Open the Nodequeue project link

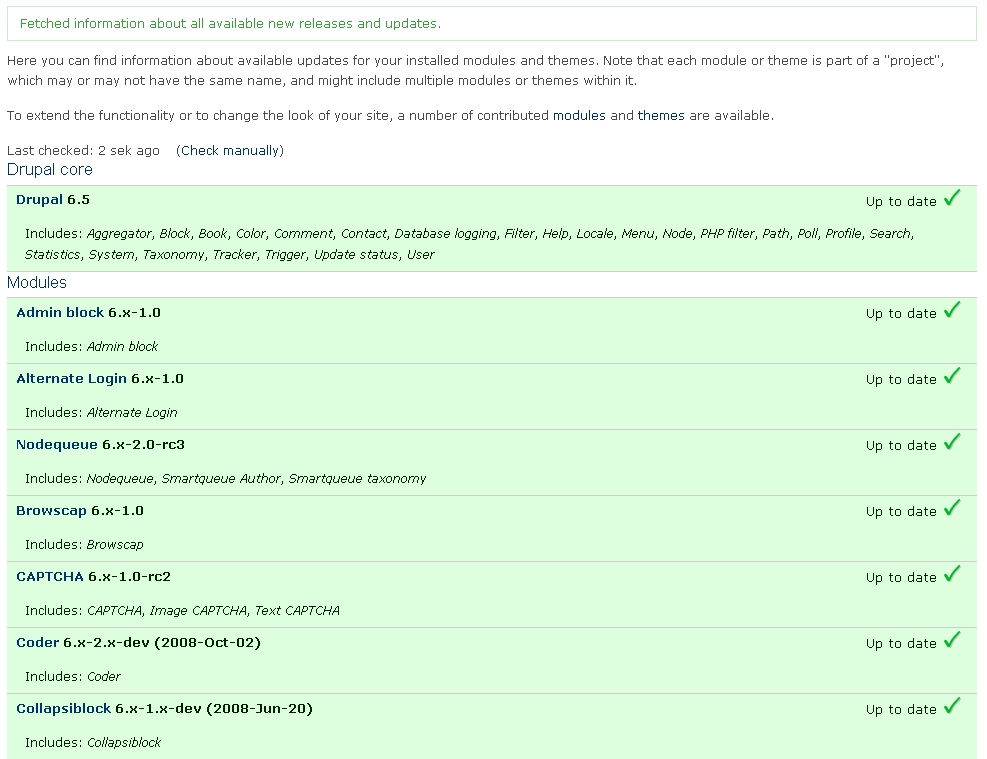(57, 445)
